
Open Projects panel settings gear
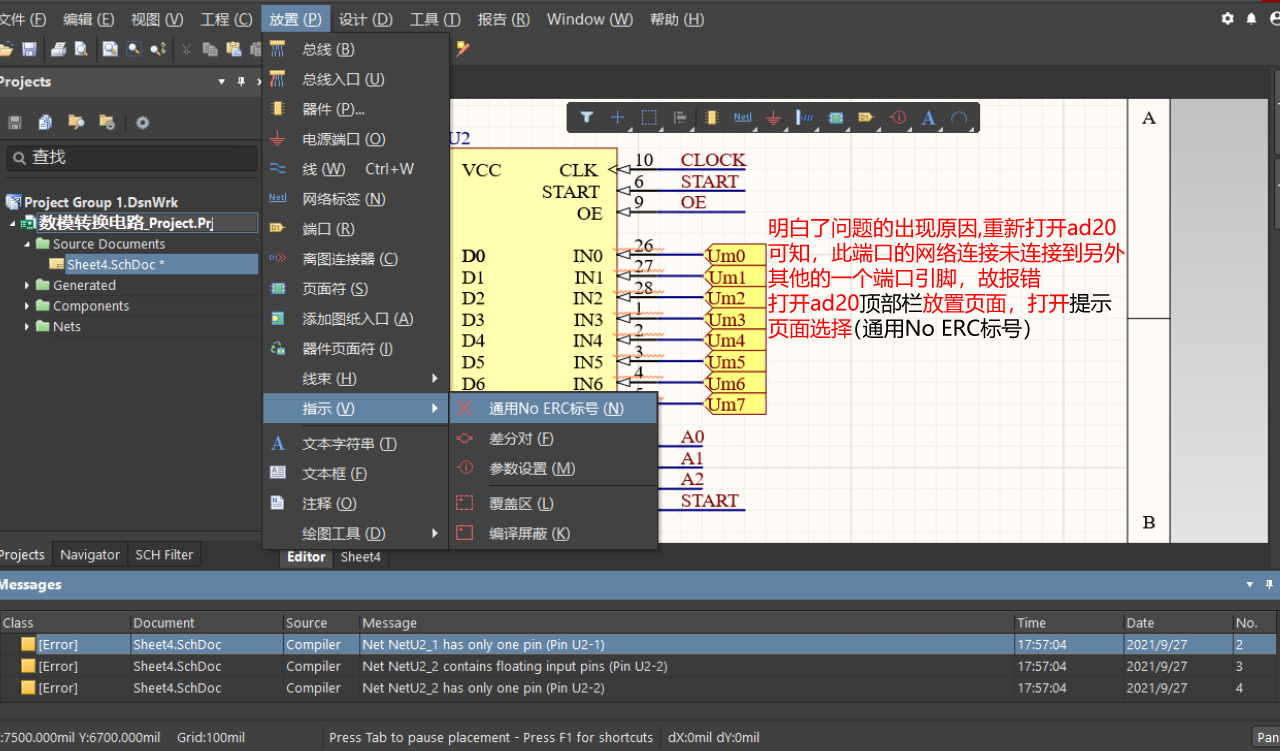[142, 122]
